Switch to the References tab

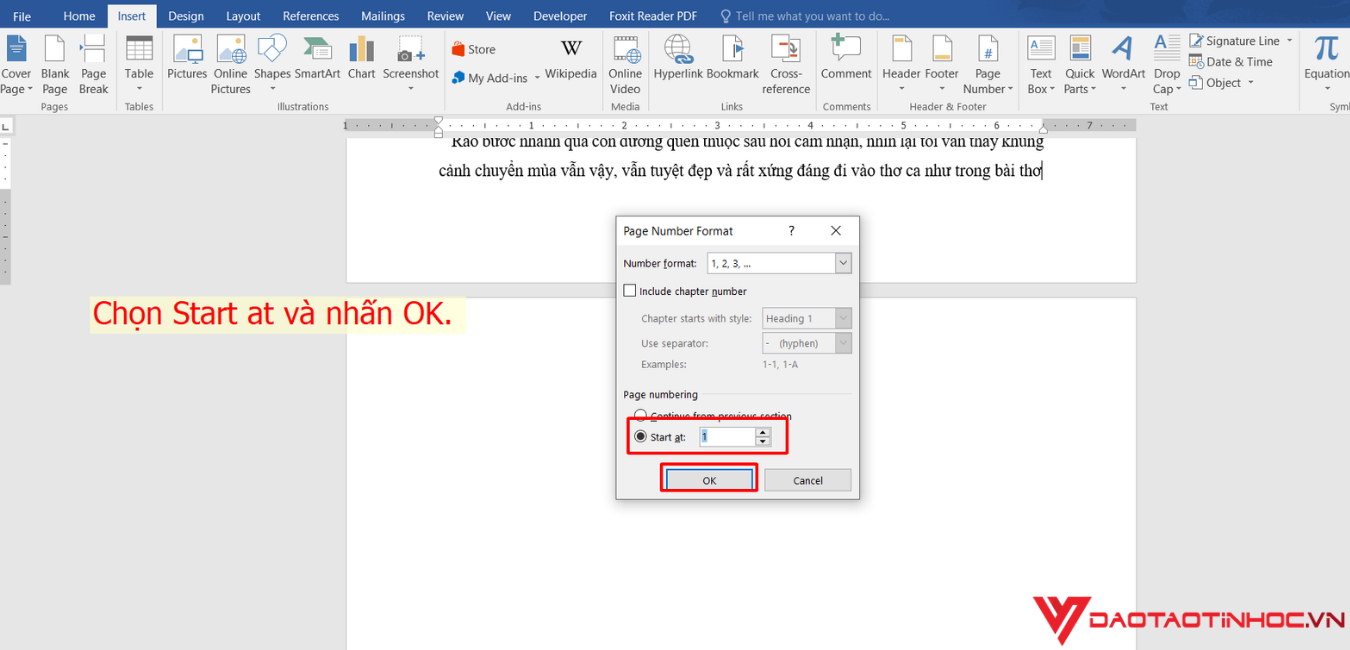(x=311, y=16)
